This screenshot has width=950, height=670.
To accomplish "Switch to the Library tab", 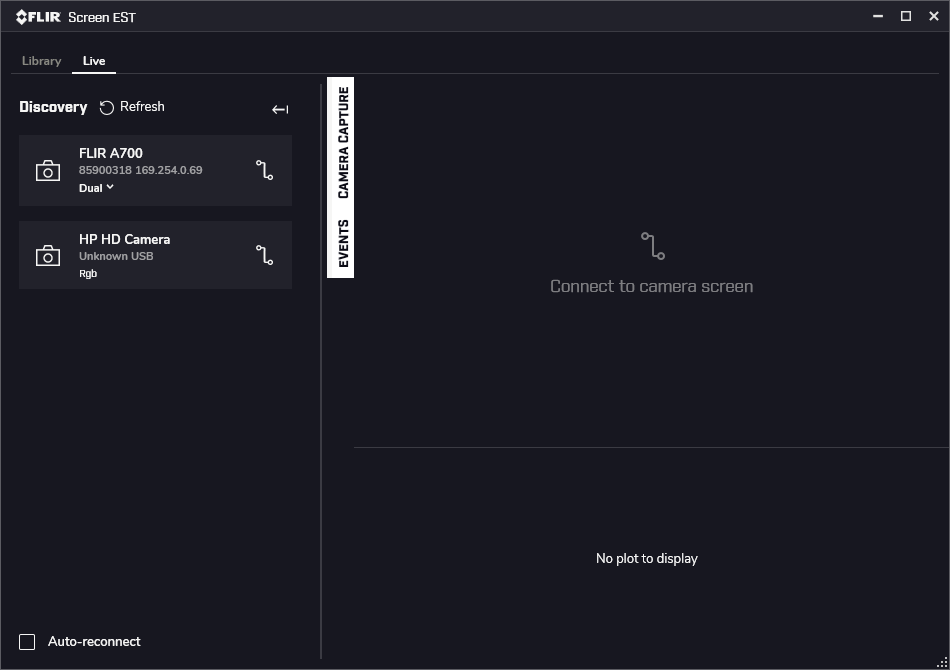I will coord(42,61).
